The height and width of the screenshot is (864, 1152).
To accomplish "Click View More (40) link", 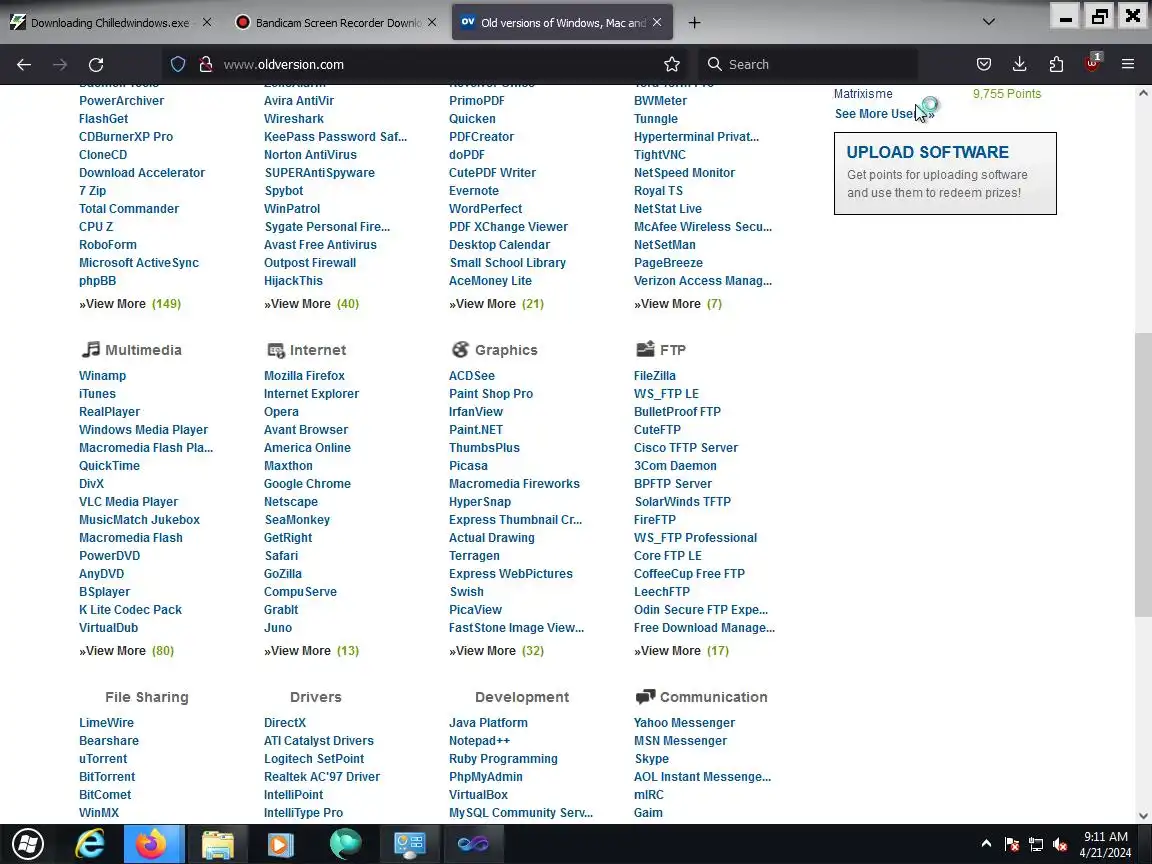I will (x=312, y=303).
